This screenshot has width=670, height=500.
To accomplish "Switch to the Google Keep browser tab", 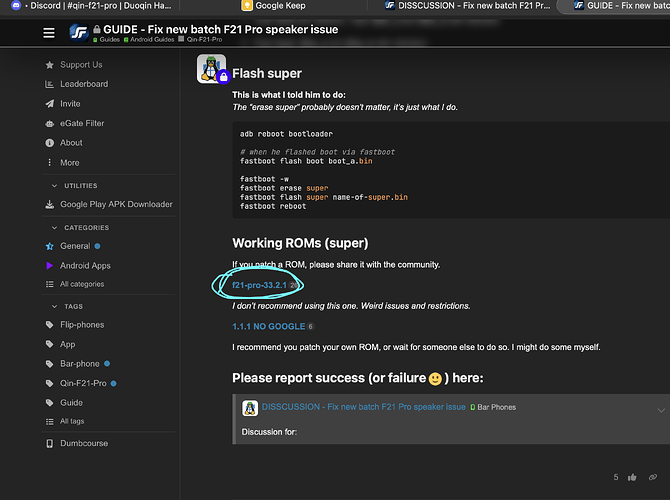I will click(273, 6).
